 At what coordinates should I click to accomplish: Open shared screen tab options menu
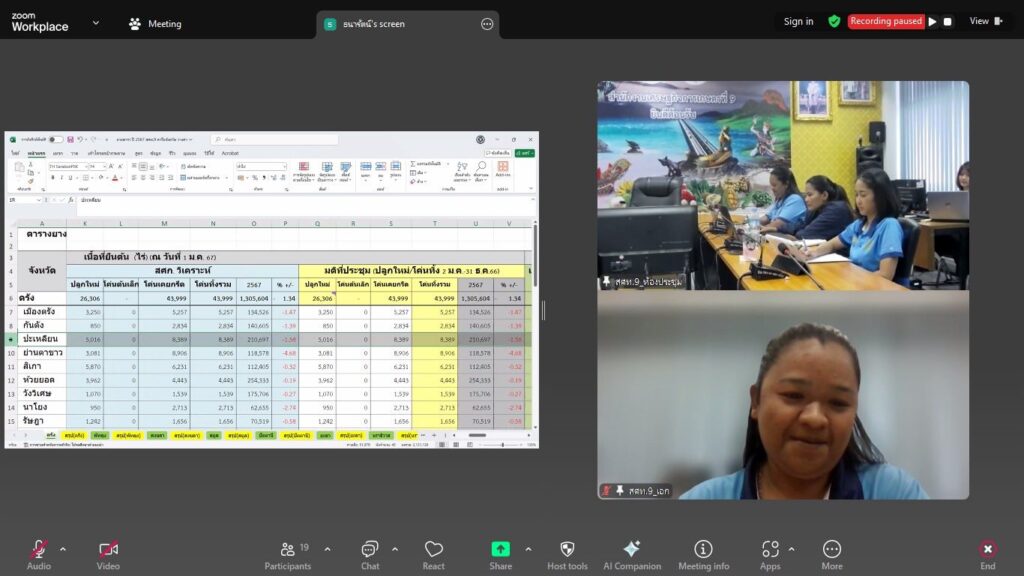(487, 24)
